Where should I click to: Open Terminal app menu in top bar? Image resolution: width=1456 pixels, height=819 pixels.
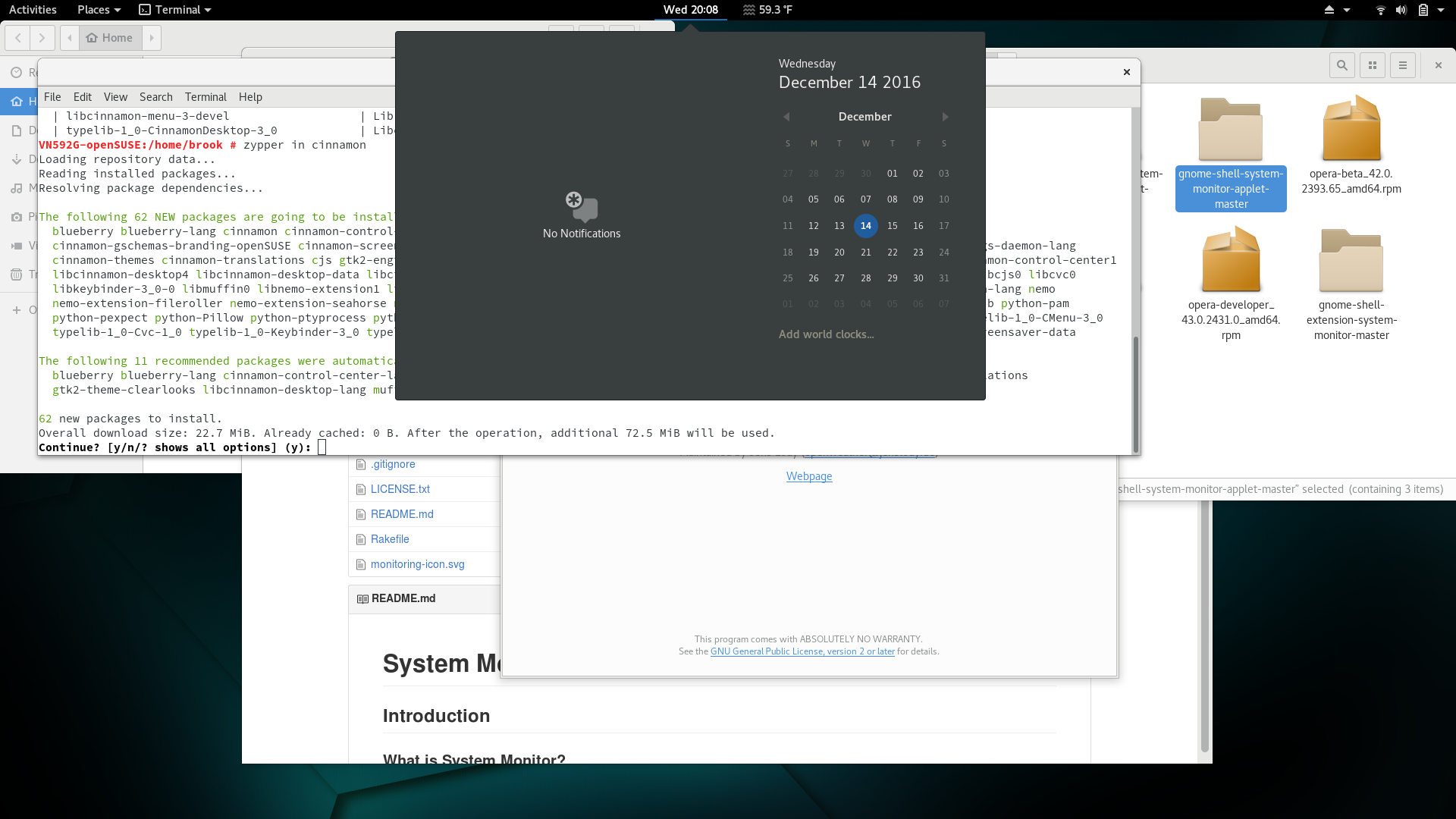pyautogui.click(x=175, y=10)
